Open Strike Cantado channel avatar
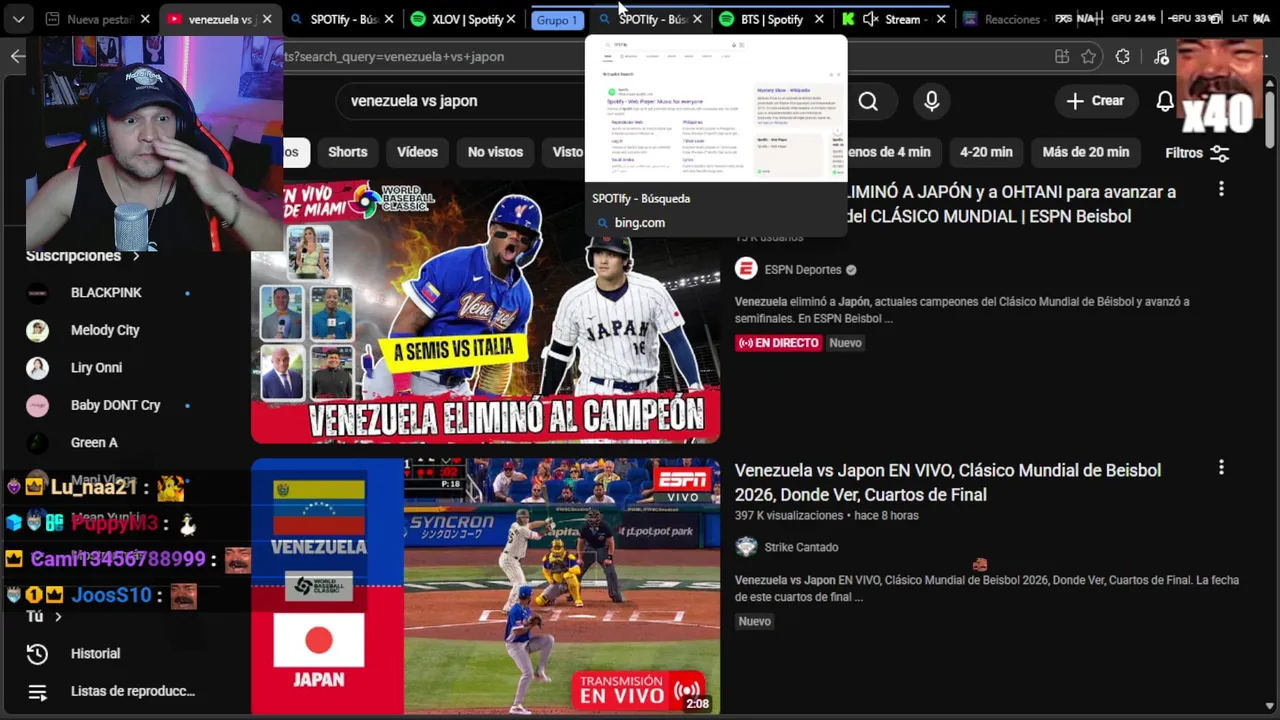Image resolution: width=1280 pixels, height=720 pixels. (746, 547)
